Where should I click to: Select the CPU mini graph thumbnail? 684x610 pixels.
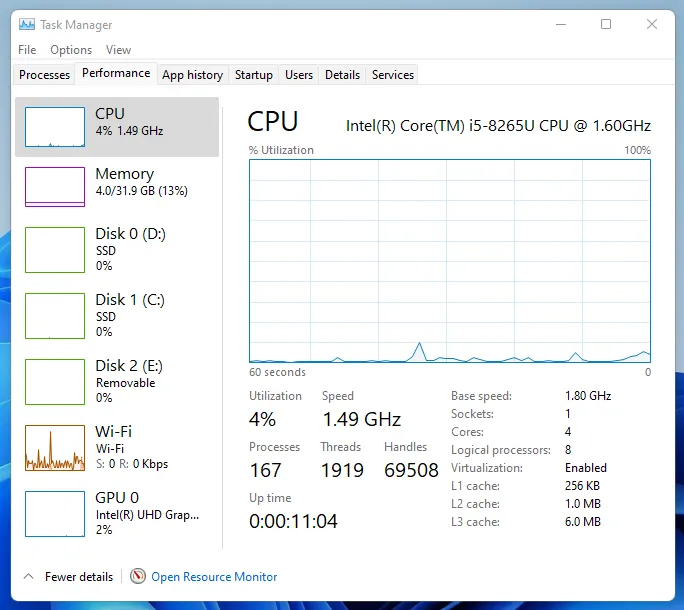(55, 127)
